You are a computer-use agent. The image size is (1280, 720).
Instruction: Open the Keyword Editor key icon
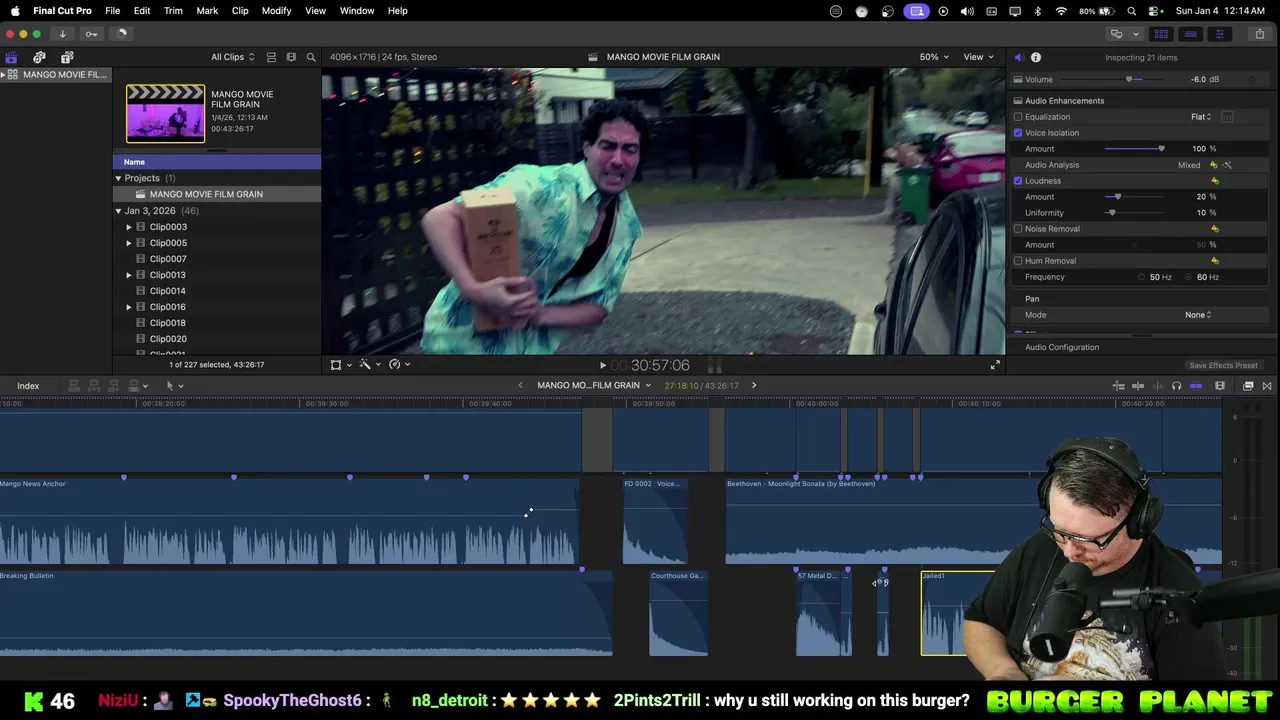tap(91, 34)
